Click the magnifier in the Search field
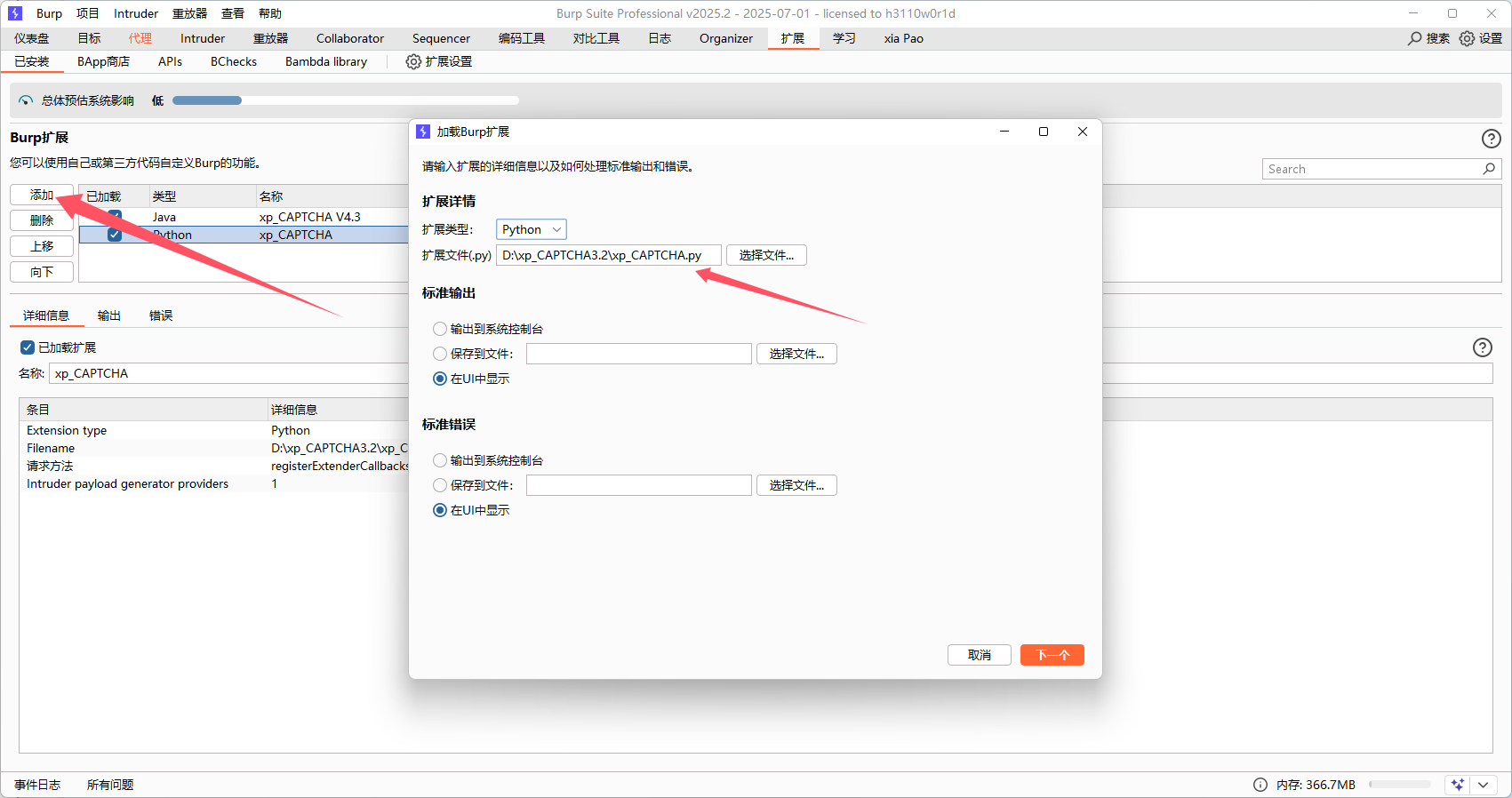 [x=1489, y=169]
